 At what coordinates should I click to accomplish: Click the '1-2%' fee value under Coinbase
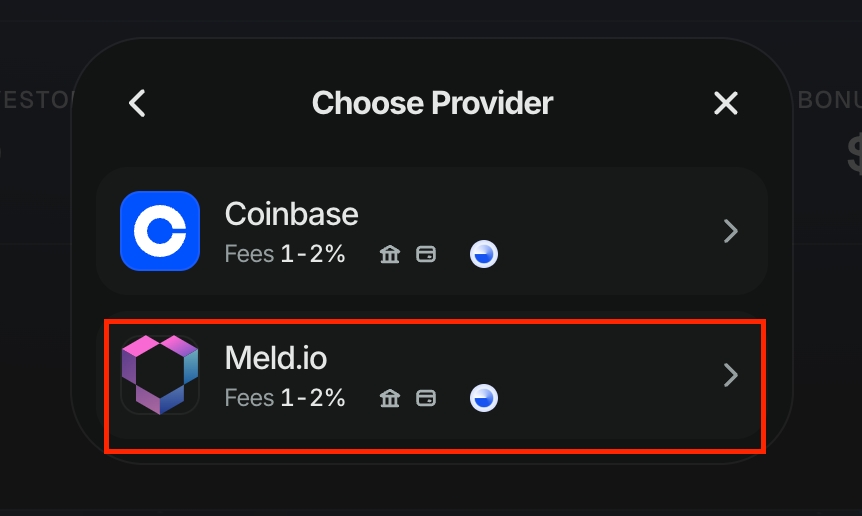[313, 255]
